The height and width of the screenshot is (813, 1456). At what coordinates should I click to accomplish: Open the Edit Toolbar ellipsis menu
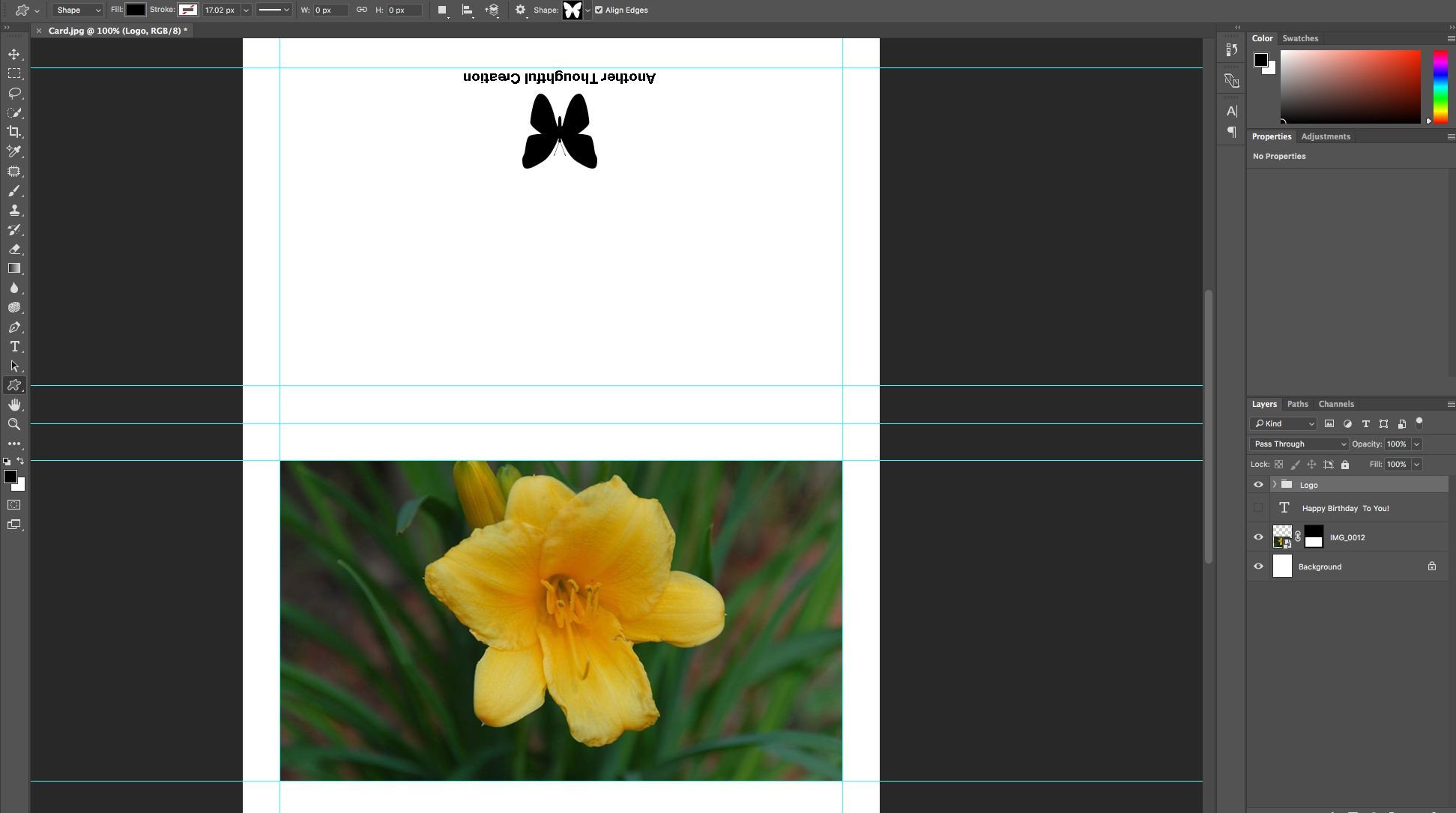(14, 444)
